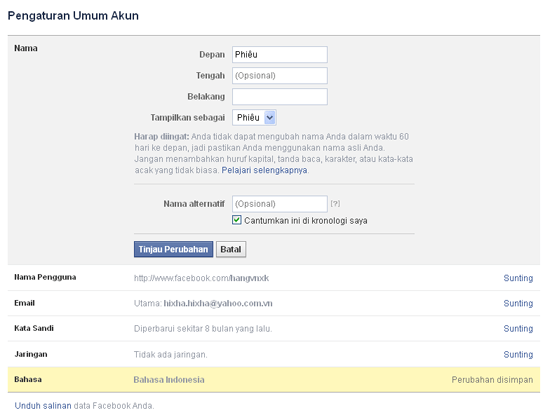
Task: Click Sunting for Nama Pengguna
Action: tap(518, 278)
